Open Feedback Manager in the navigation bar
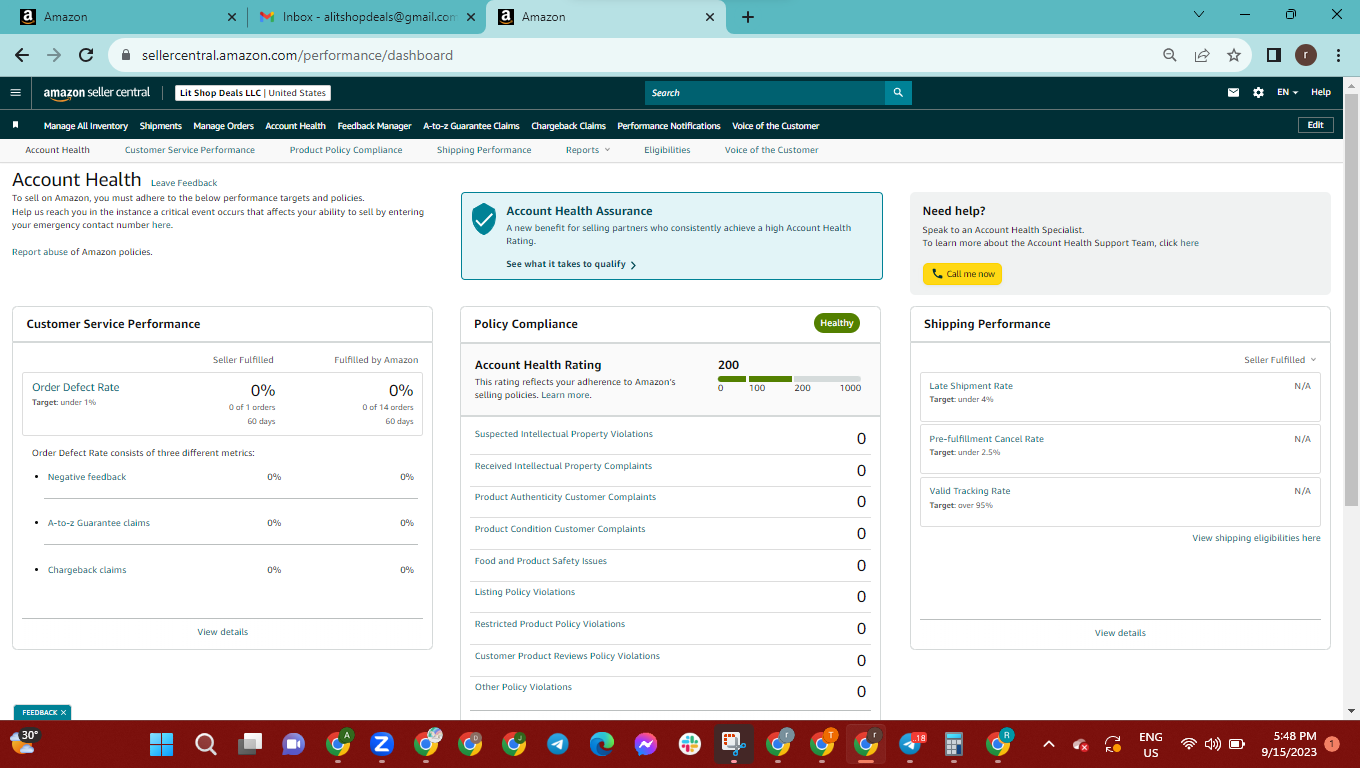The width and height of the screenshot is (1360, 768). pyautogui.click(x=375, y=126)
